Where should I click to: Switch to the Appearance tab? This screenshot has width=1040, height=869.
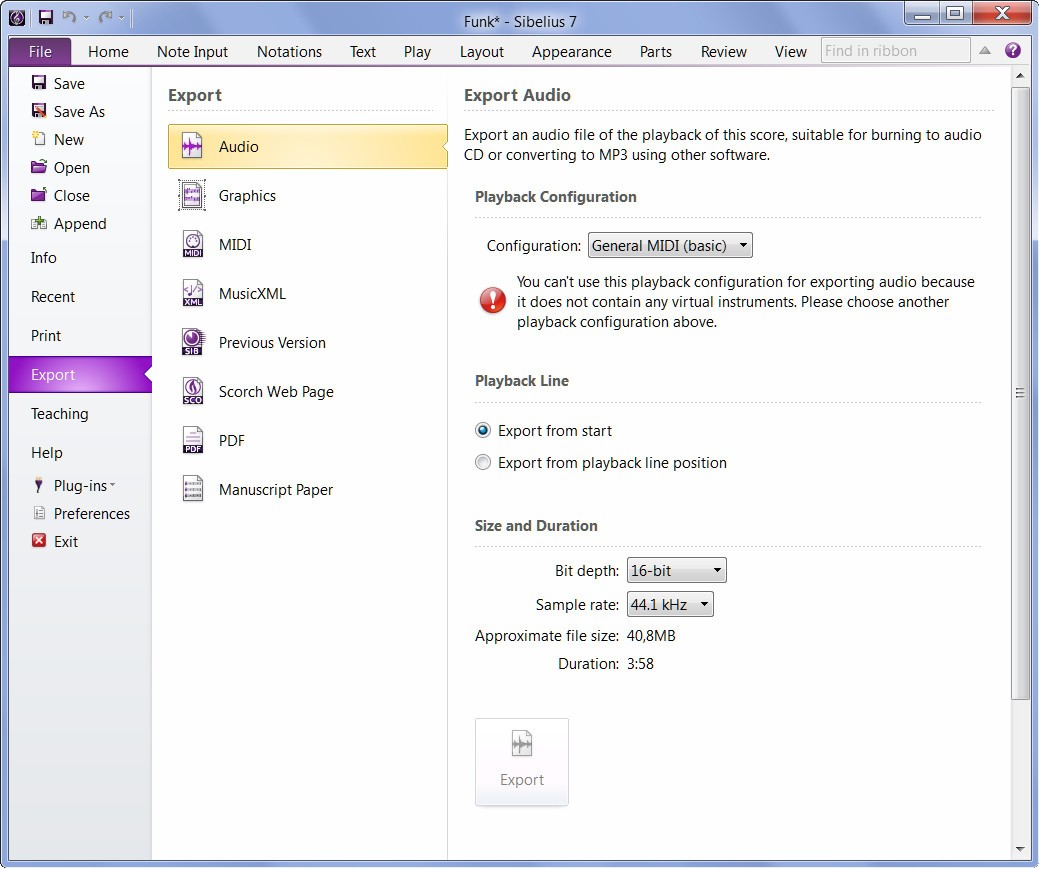point(572,52)
